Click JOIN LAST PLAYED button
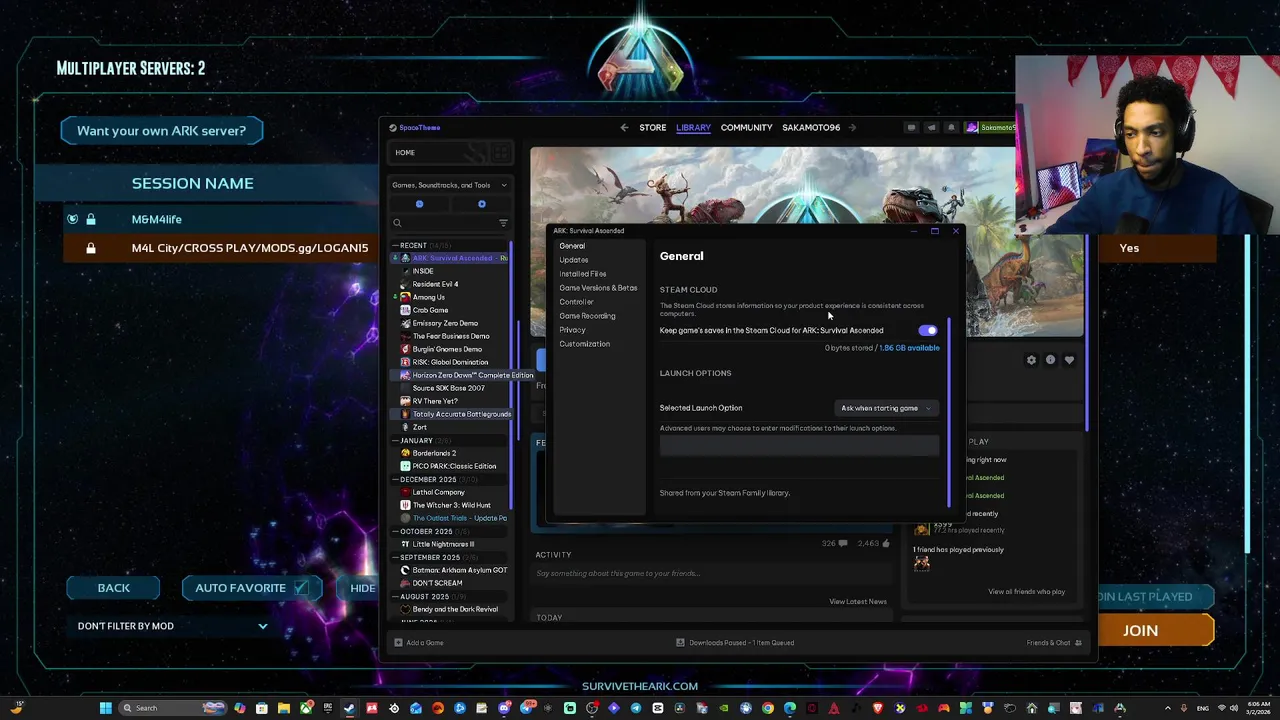The image size is (1280, 720). click(1155, 596)
